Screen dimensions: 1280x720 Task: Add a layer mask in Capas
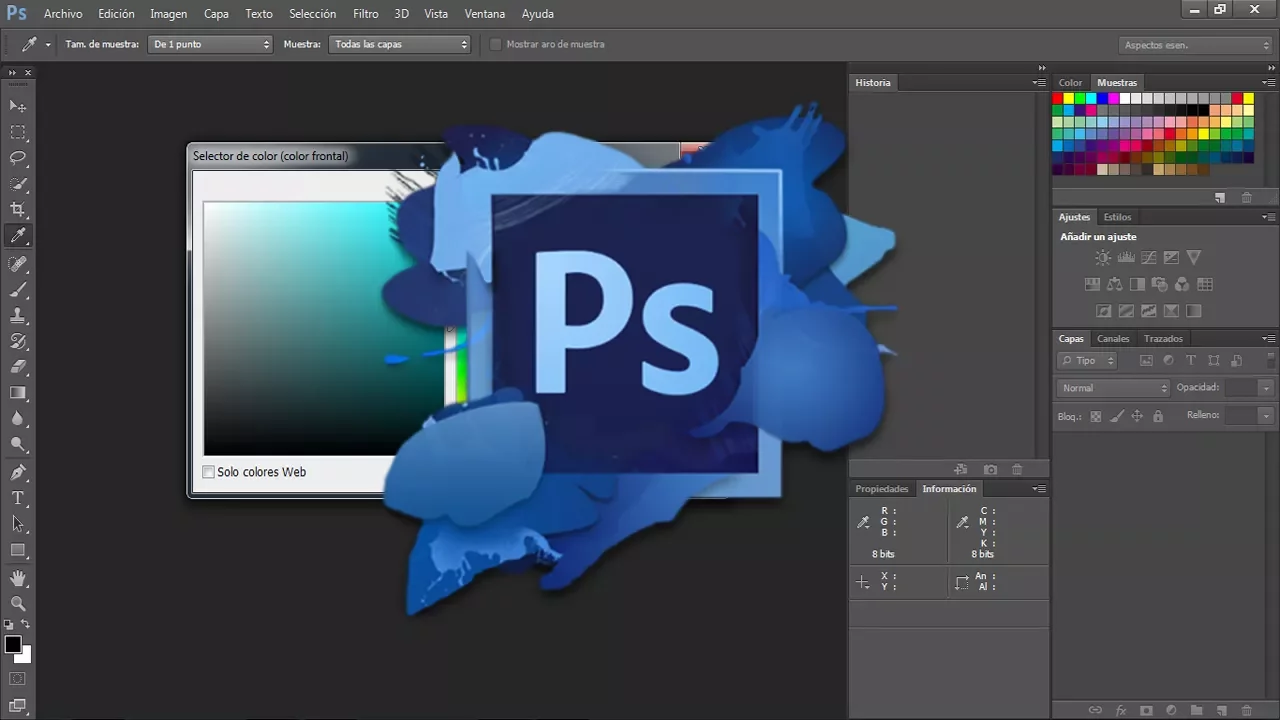pyautogui.click(x=1146, y=710)
